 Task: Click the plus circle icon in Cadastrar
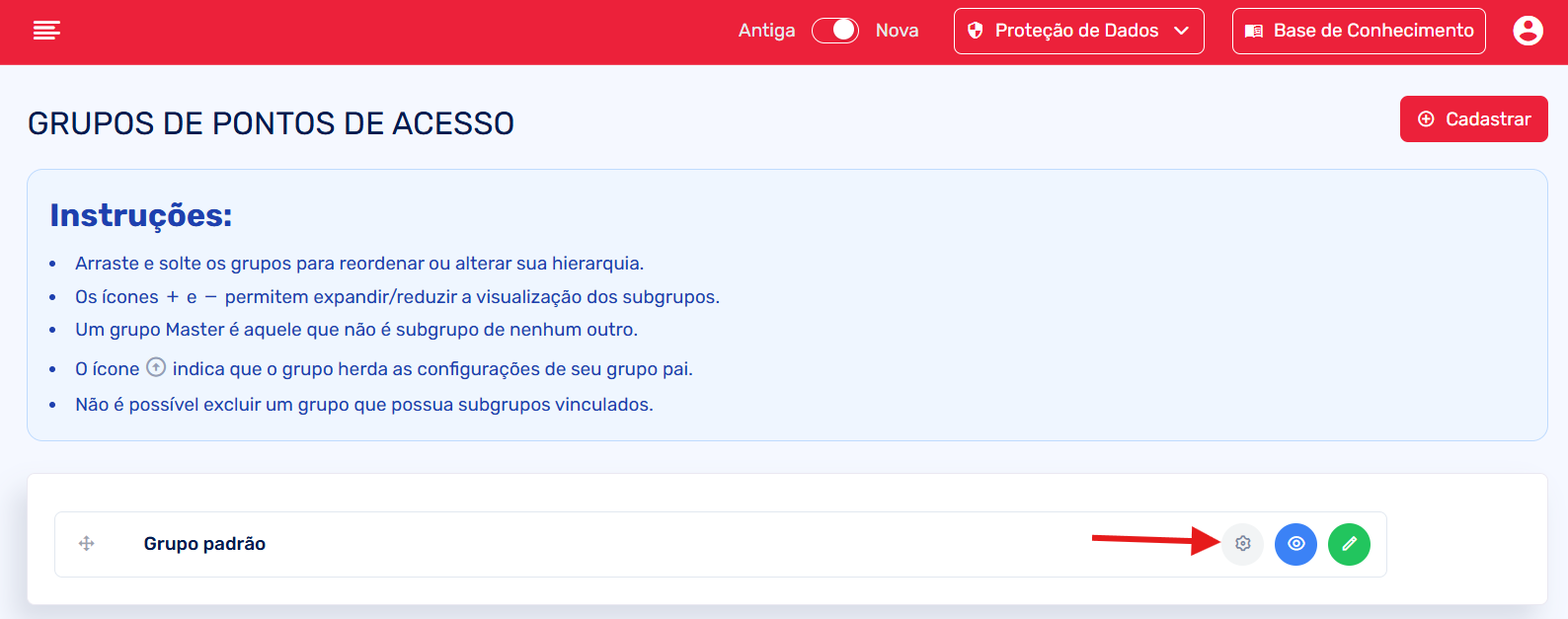[1426, 119]
